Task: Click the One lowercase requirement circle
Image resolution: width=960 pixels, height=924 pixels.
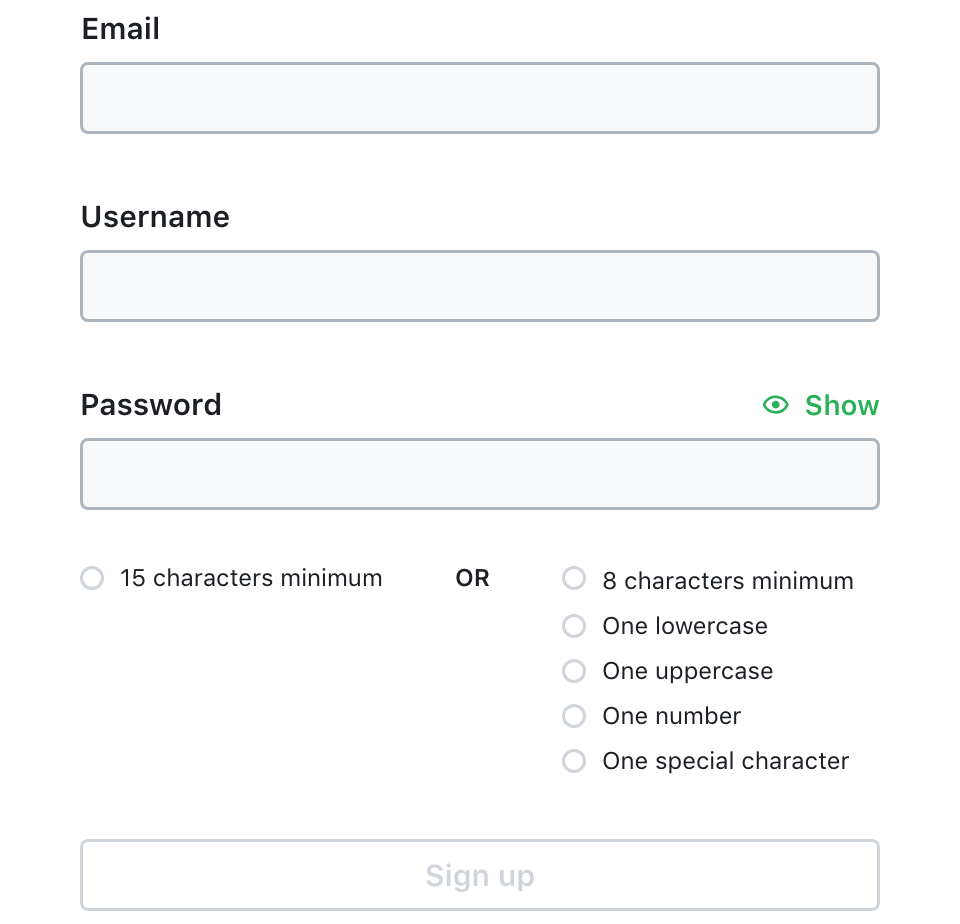Action: point(574,626)
